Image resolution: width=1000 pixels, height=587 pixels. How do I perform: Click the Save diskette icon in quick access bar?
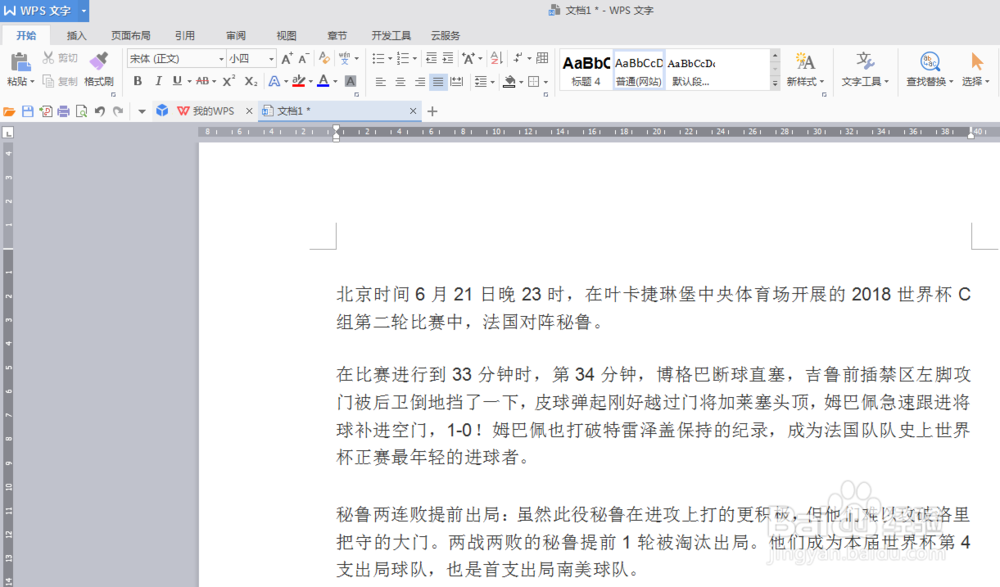coord(28,111)
